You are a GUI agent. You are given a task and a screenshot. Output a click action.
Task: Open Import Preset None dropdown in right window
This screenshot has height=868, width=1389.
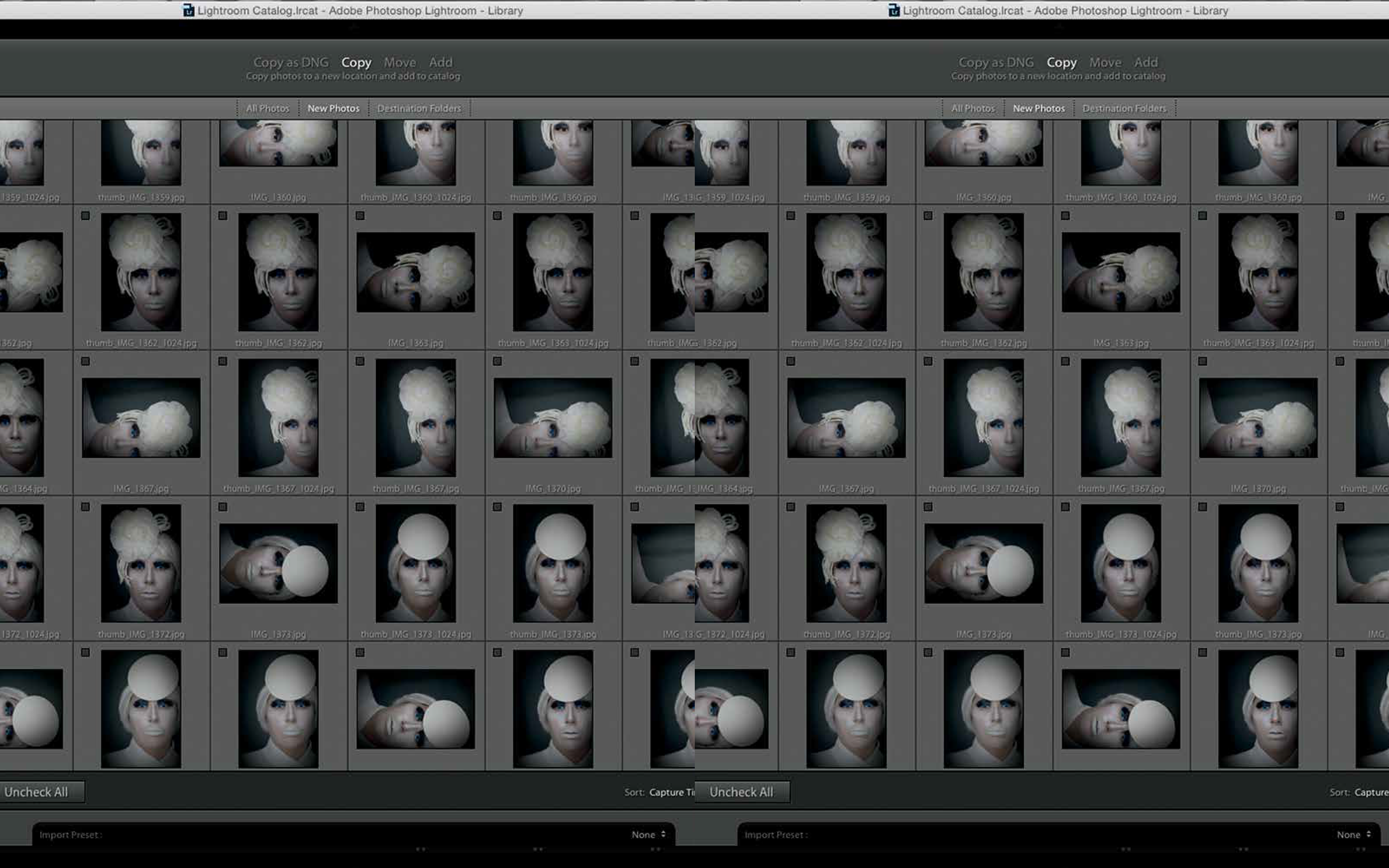click(1348, 835)
